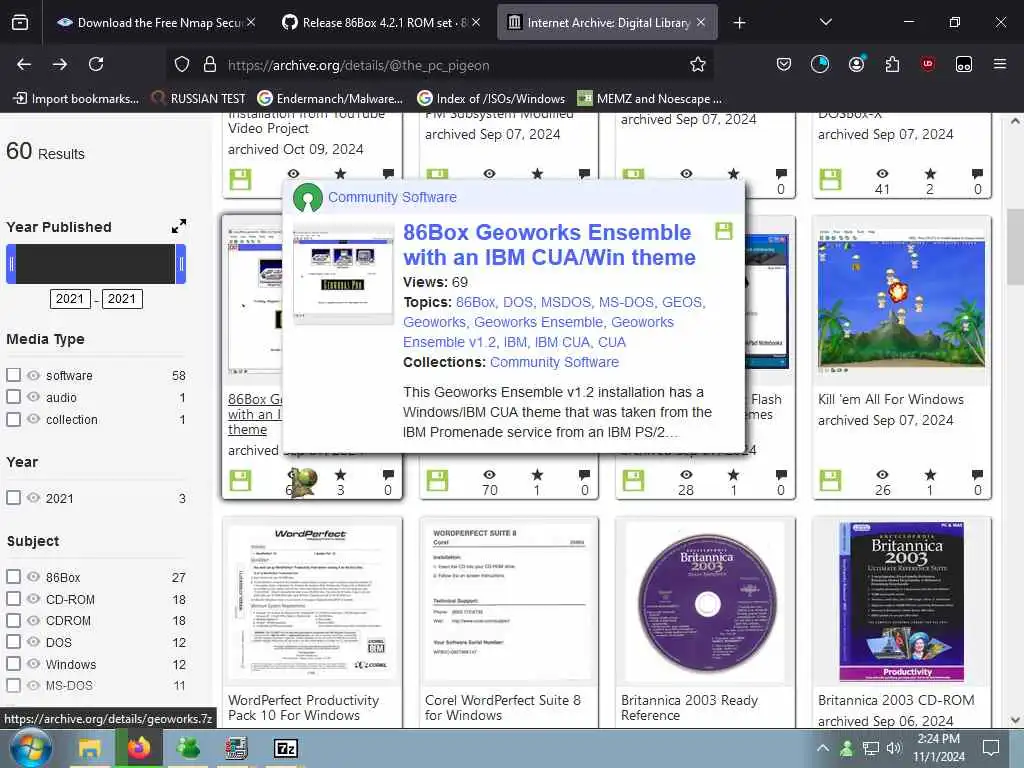Click the padlock site security icon
The image size is (1024, 768).
coord(210,64)
